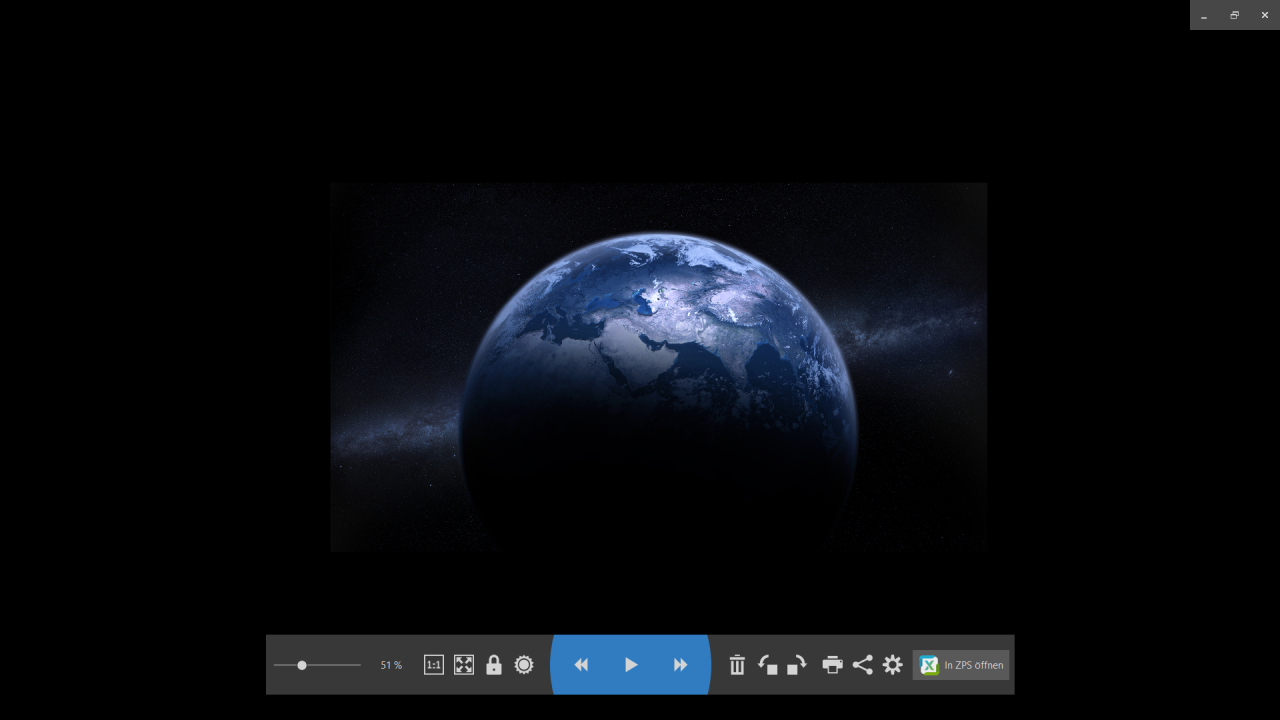The image size is (1280, 720).
Task: Click the displayed Earth photo
Action: pyautogui.click(x=658, y=367)
